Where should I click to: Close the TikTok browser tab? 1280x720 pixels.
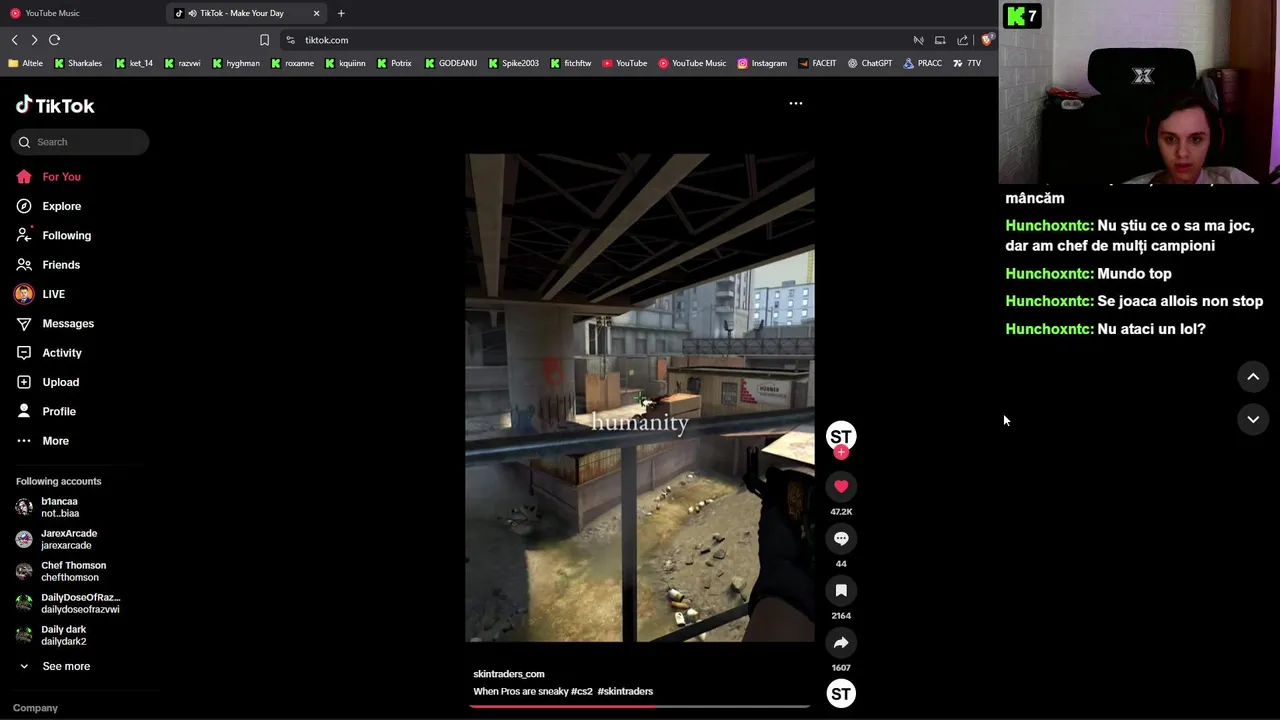click(x=317, y=13)
